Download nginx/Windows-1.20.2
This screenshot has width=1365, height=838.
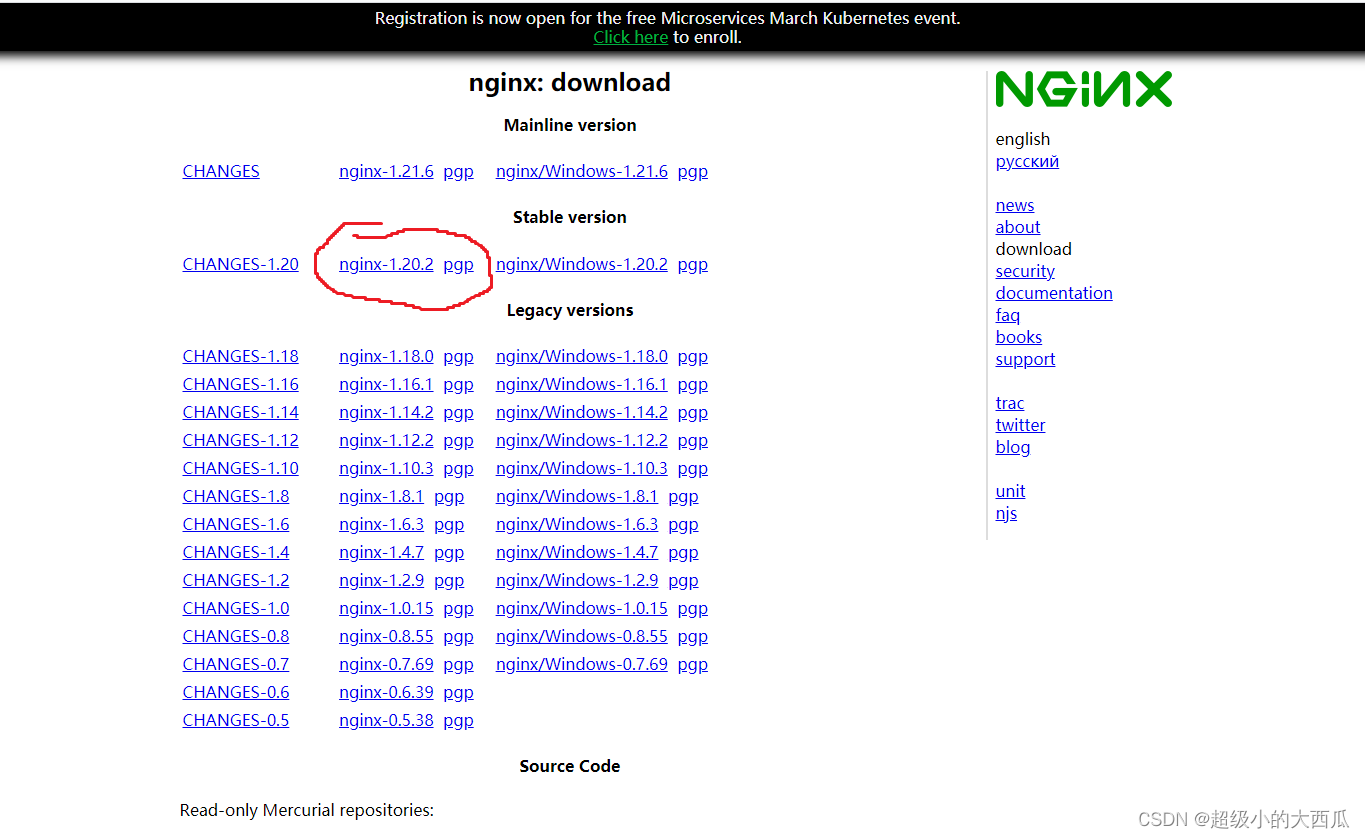(582, 264)
